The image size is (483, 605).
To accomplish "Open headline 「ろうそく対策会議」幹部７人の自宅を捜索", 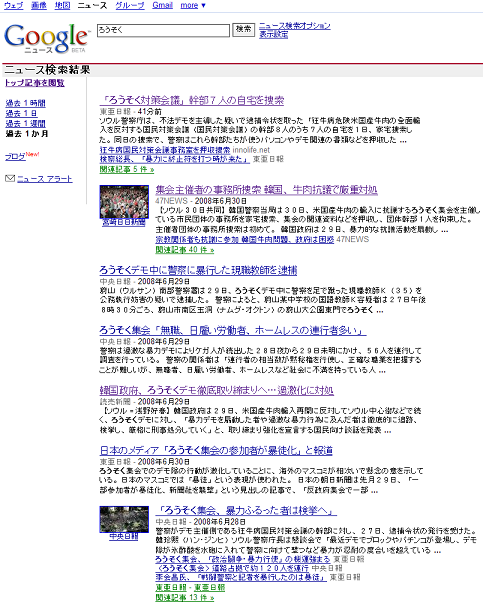I will [x=192, y=101].
